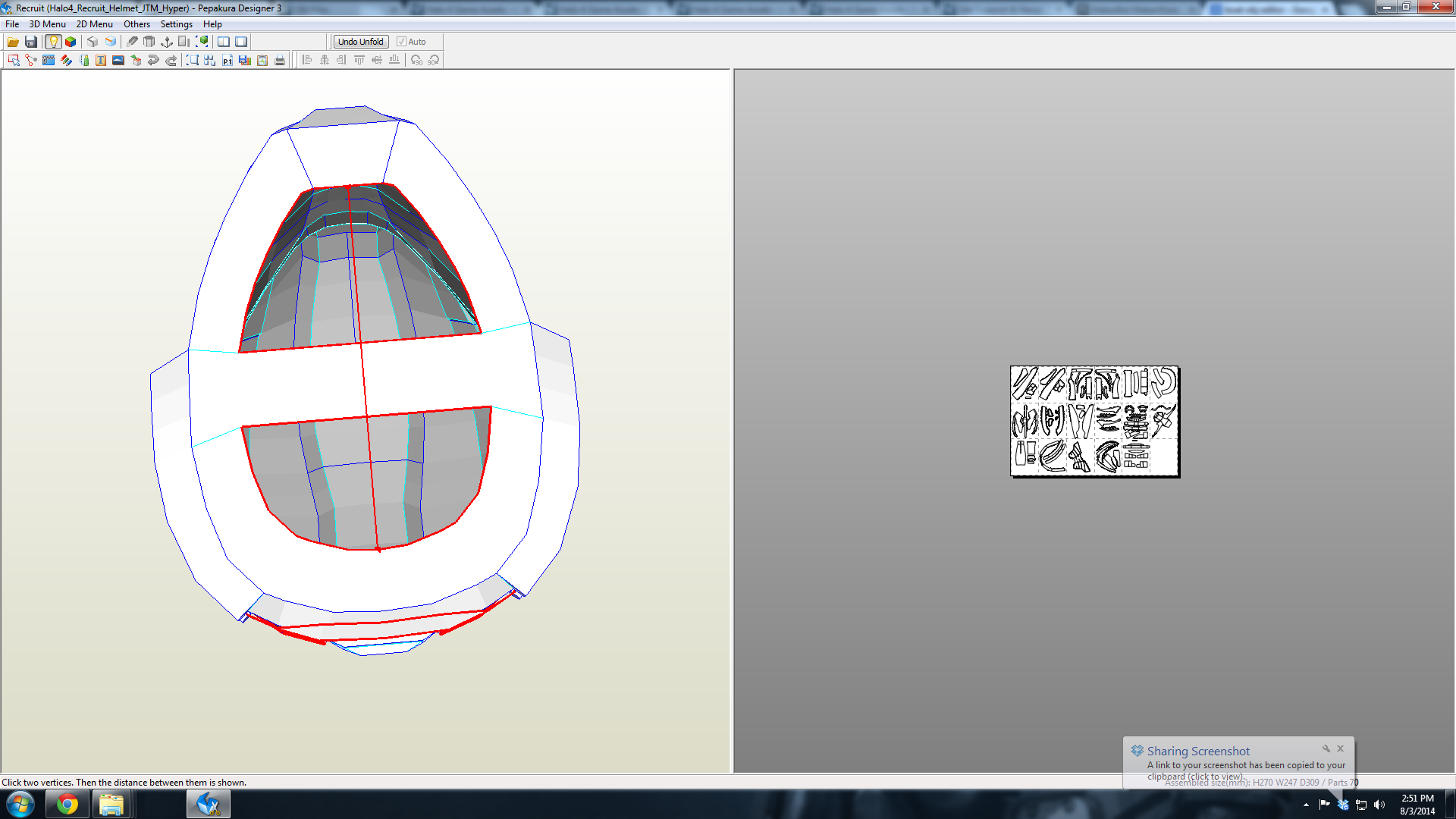
Task: Toggle the Auto checkbox
Action: (x=402, y=42)
